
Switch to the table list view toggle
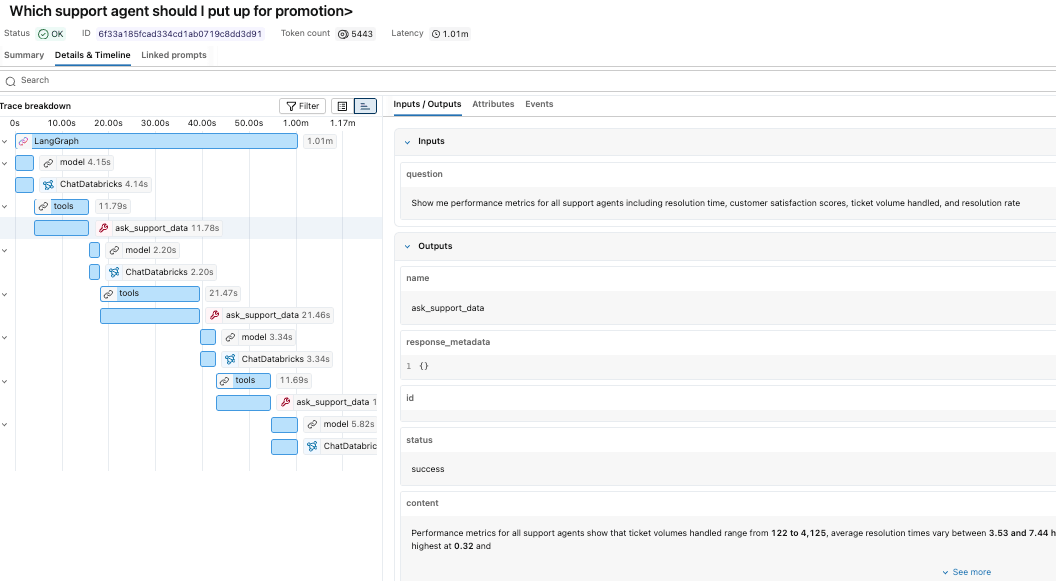coord(342,106)
